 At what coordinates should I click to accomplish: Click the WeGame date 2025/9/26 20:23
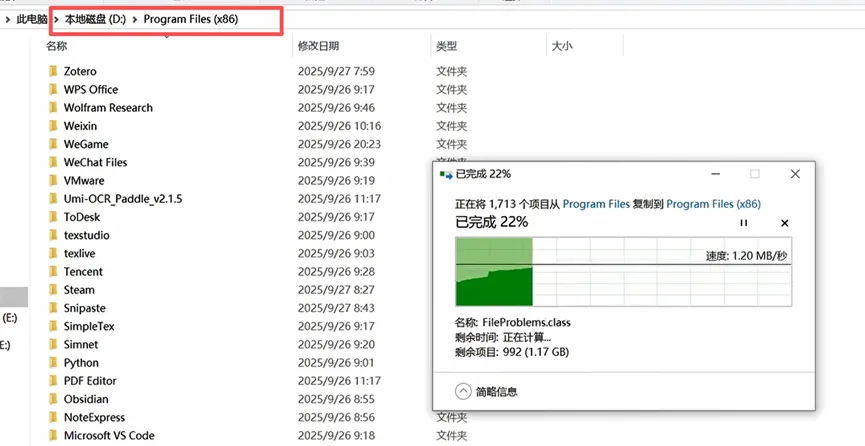click(339, 144)
